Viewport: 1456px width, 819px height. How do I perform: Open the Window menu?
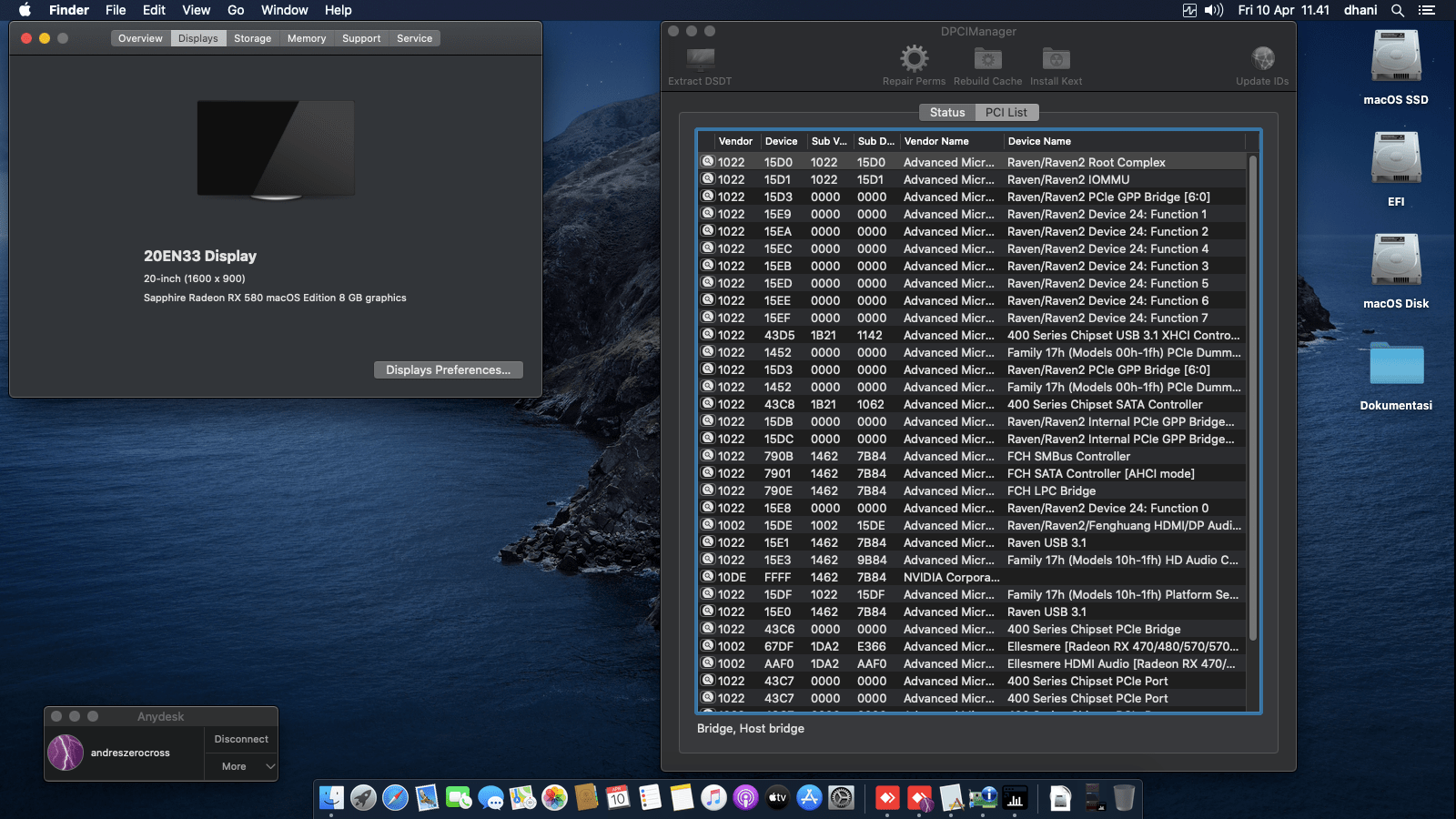click(x=285, y=10)
